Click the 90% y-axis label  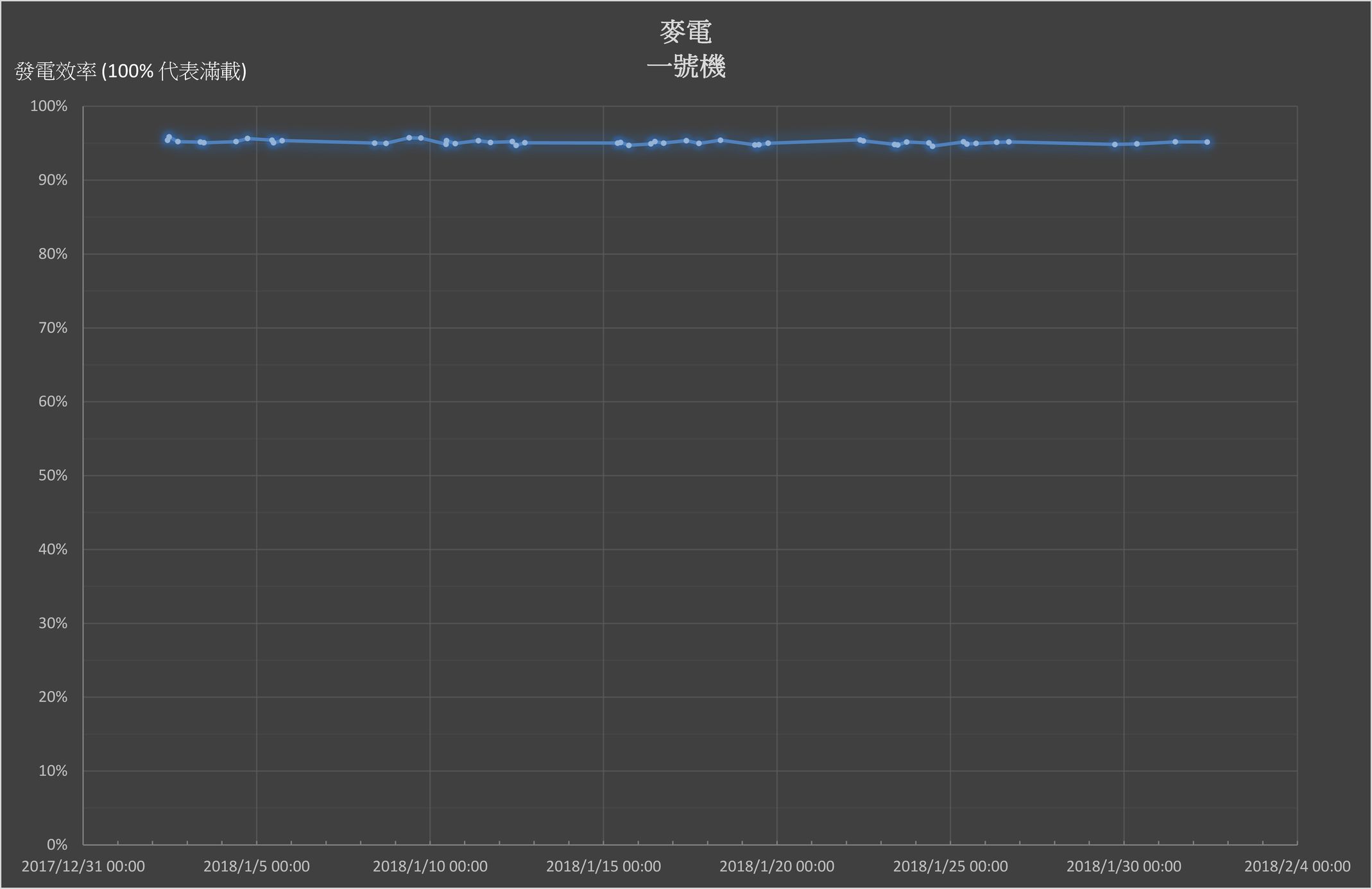coord(53,180)
